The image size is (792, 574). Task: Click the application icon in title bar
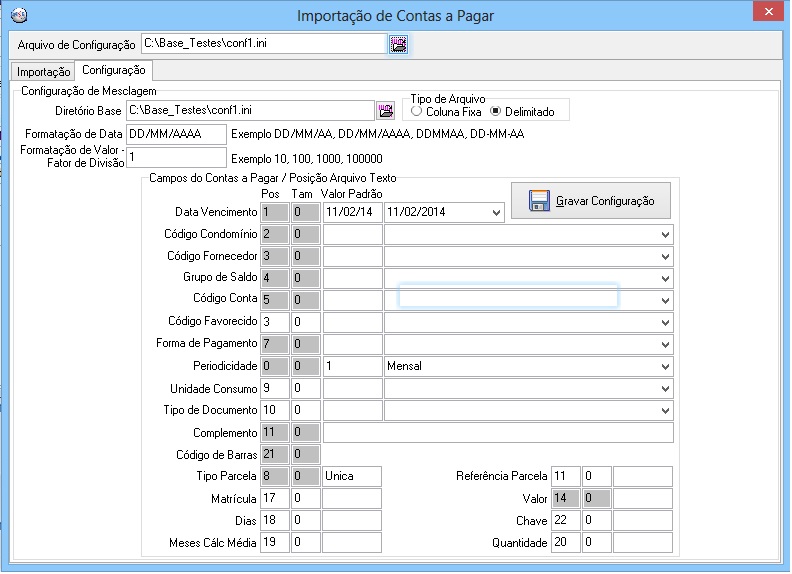click(x=17, y=15)
